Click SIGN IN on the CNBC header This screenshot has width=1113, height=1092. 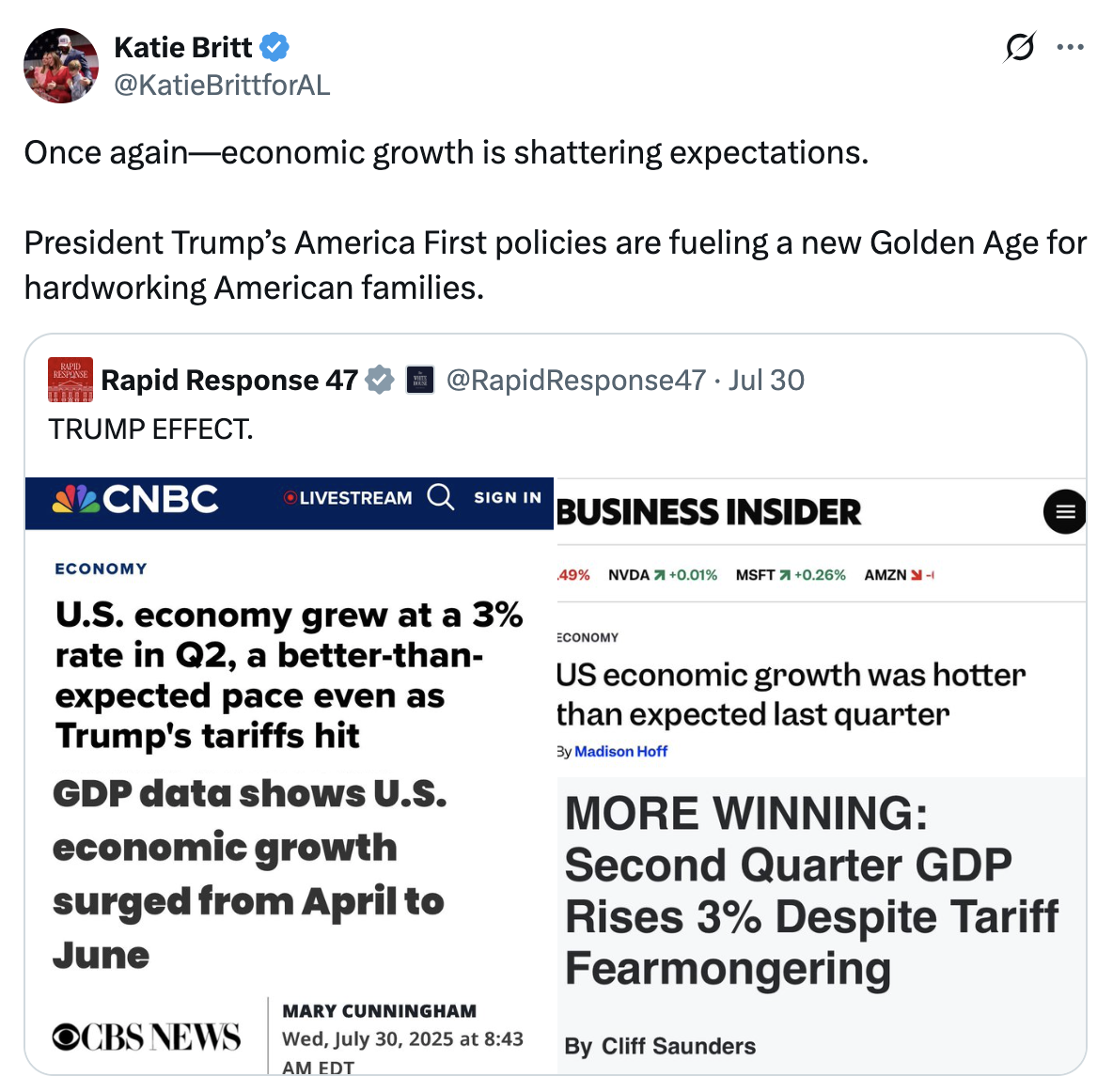(x=508, y=497)
